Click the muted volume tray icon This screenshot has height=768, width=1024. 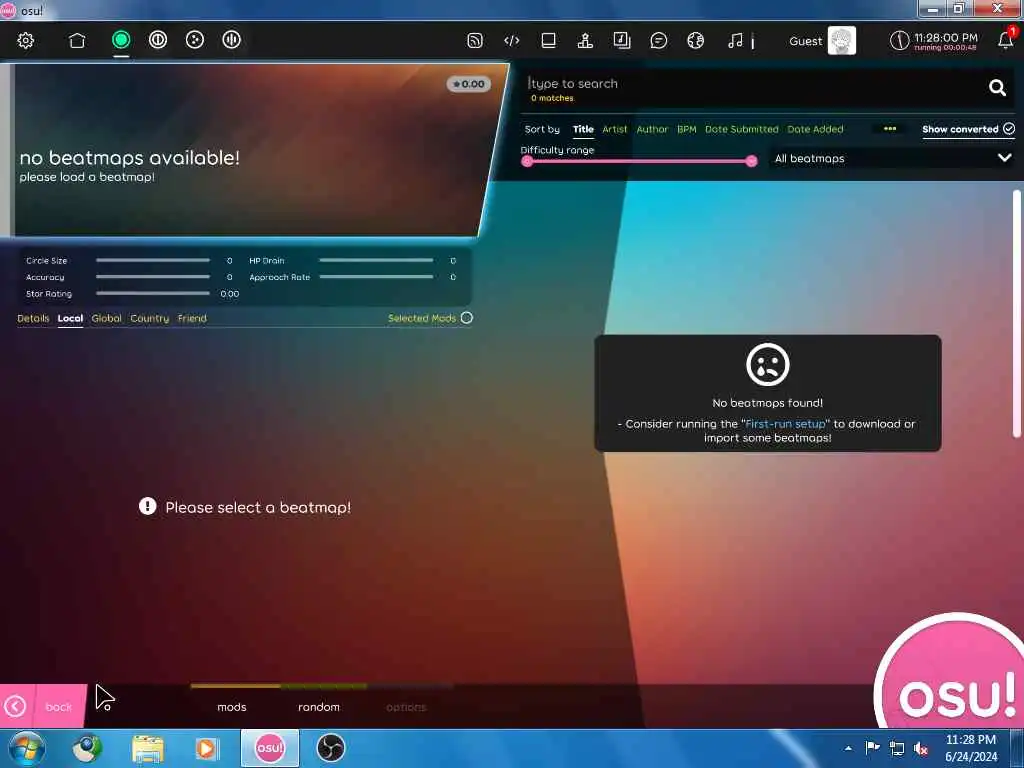tap(921, 748)
